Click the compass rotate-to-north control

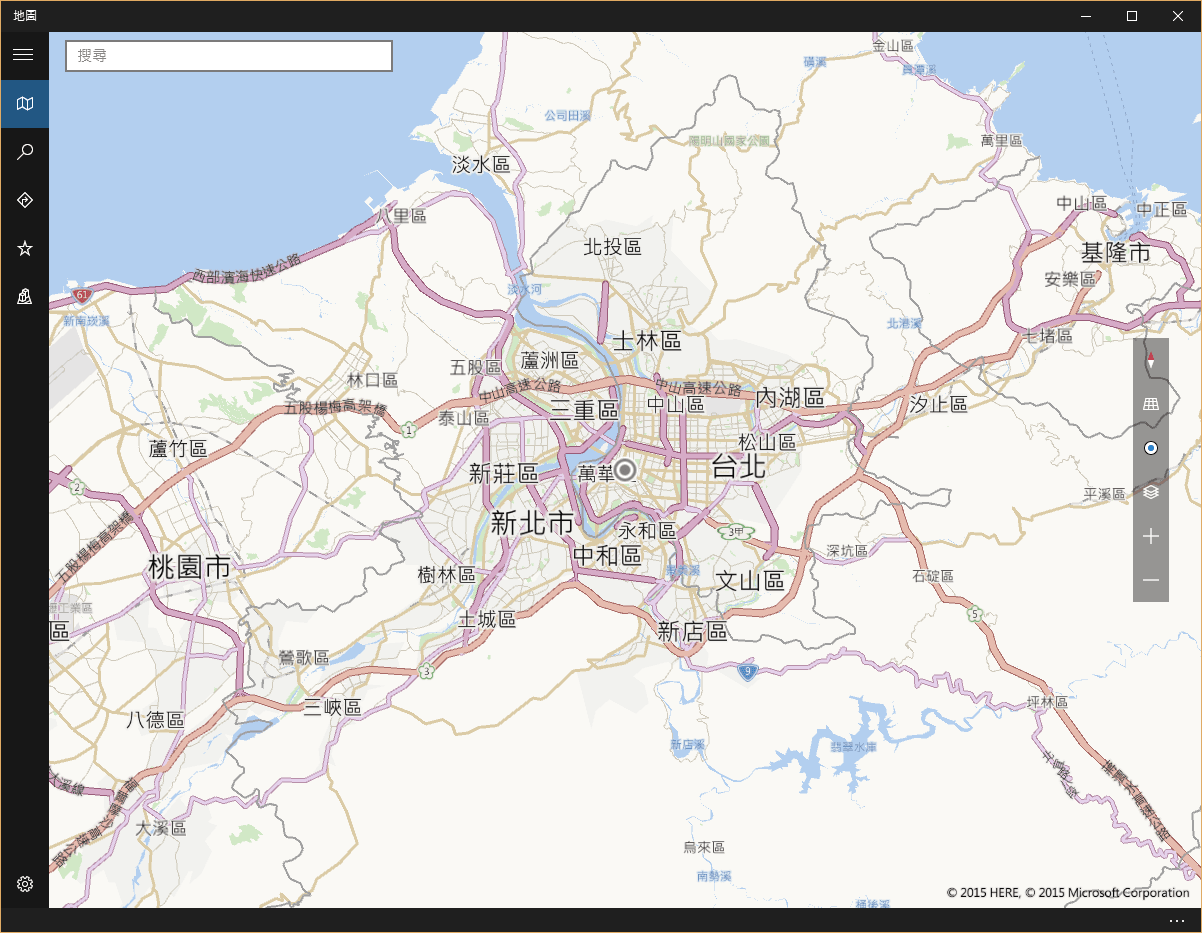(x=1150, y=360)
